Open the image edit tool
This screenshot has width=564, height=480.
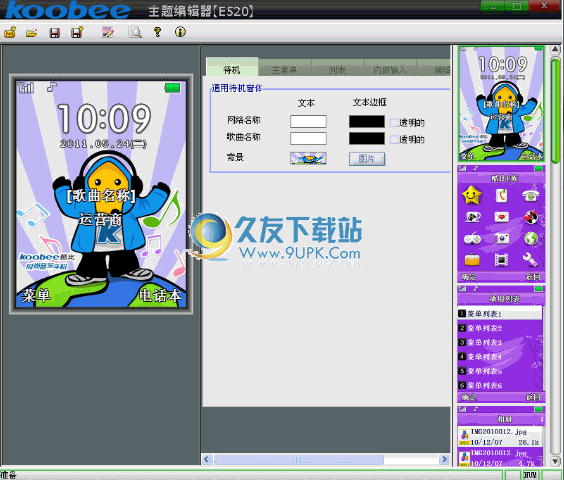[x=108, y=32]
